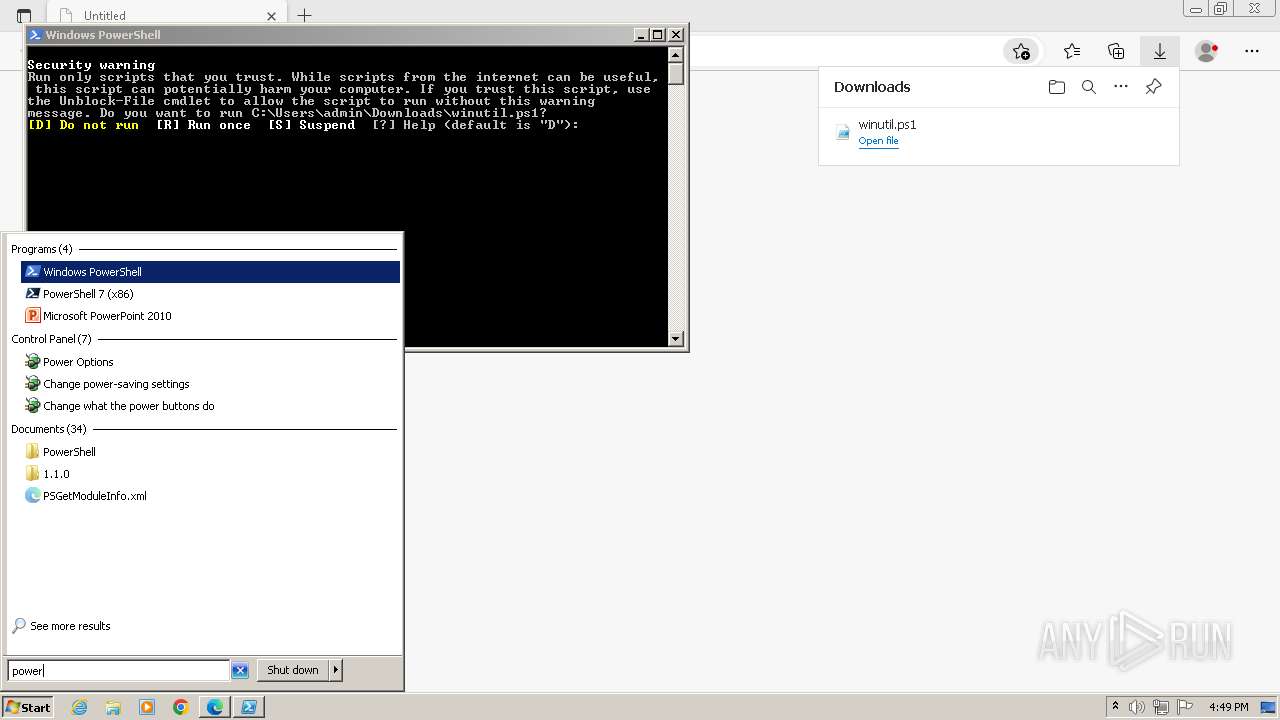Click Open file link under winutil.ps1
1280x720 pixels.
878,141
